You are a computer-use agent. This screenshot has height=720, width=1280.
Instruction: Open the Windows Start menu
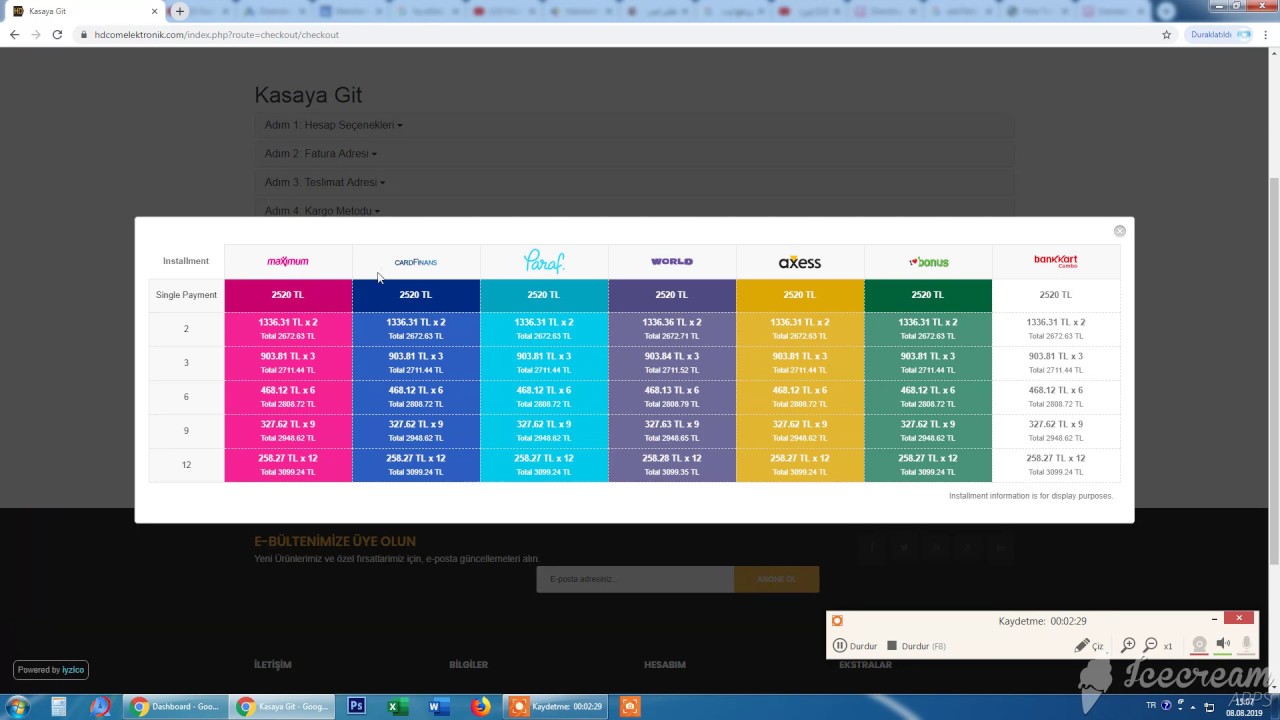[17, 707]
